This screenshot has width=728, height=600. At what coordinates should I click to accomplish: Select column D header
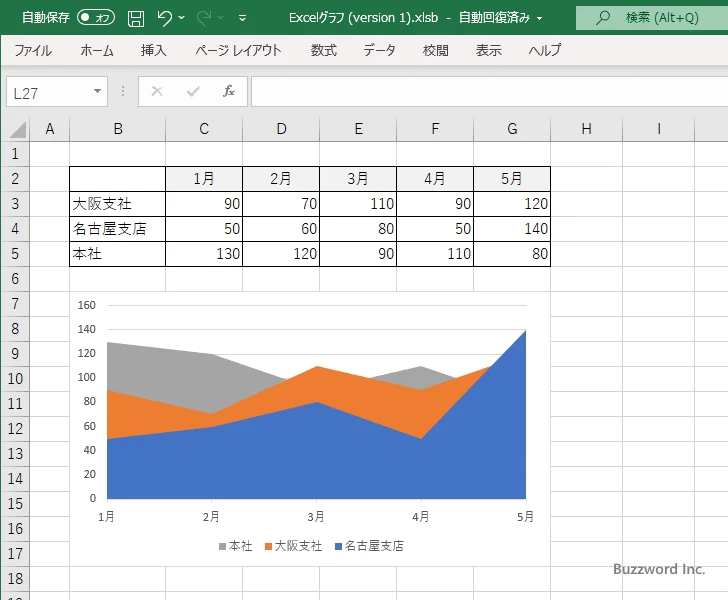click(x=281, y=129)
